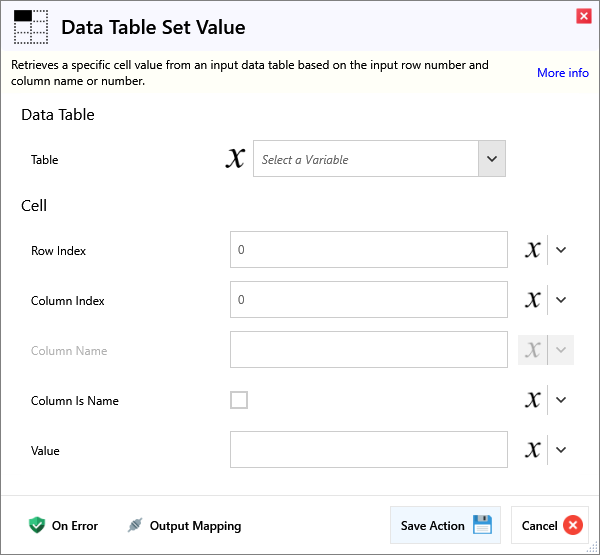Click the Output Mapping plug icon
Image resolution: width=600 pixels, height=555 pixels.
(135, 525)
